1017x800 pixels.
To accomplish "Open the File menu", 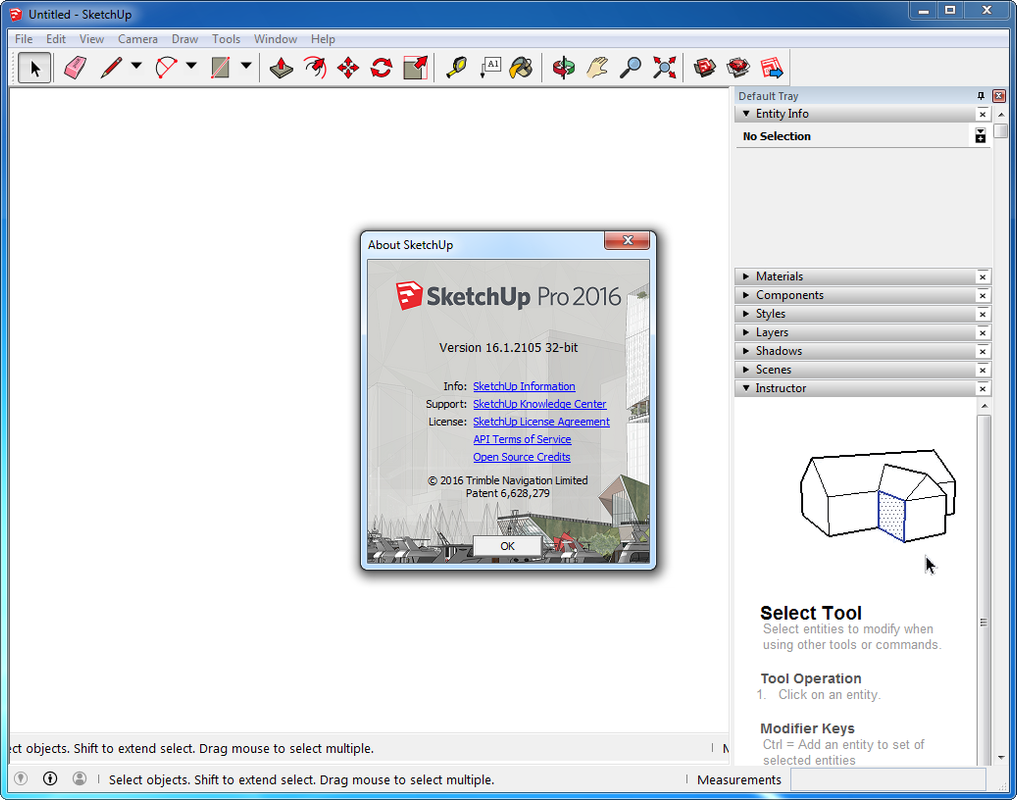I will pos(24,39).
